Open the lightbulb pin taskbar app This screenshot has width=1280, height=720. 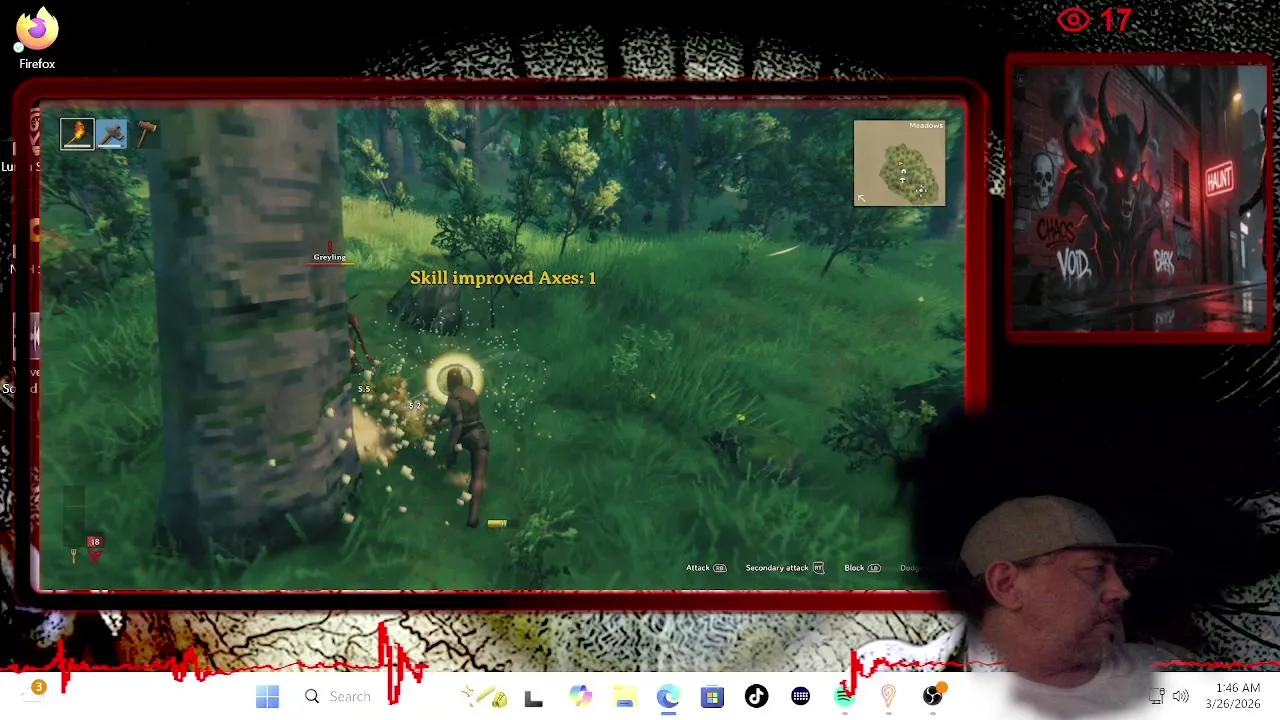click(x=888, y=697)
